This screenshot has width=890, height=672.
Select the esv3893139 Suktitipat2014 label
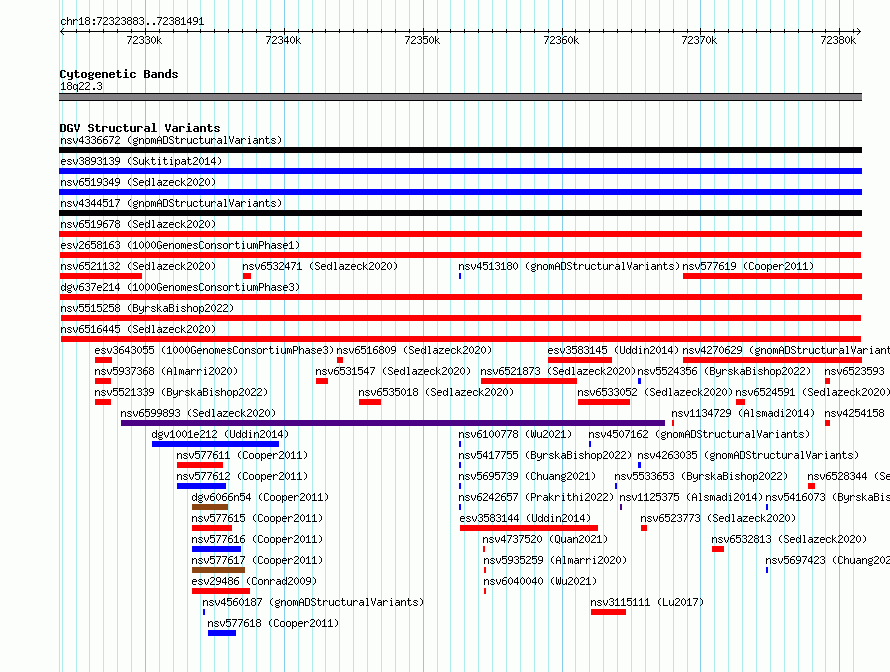point(141,161)
